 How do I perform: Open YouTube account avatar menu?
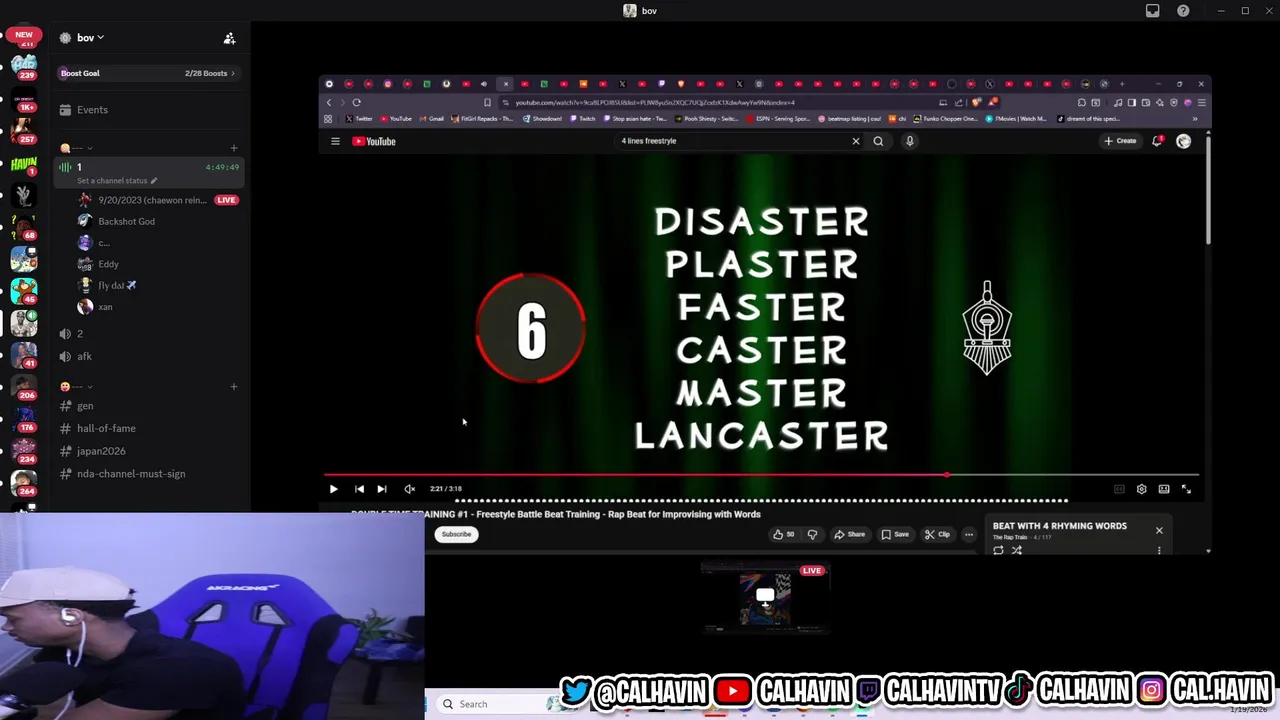point(1183,141)
